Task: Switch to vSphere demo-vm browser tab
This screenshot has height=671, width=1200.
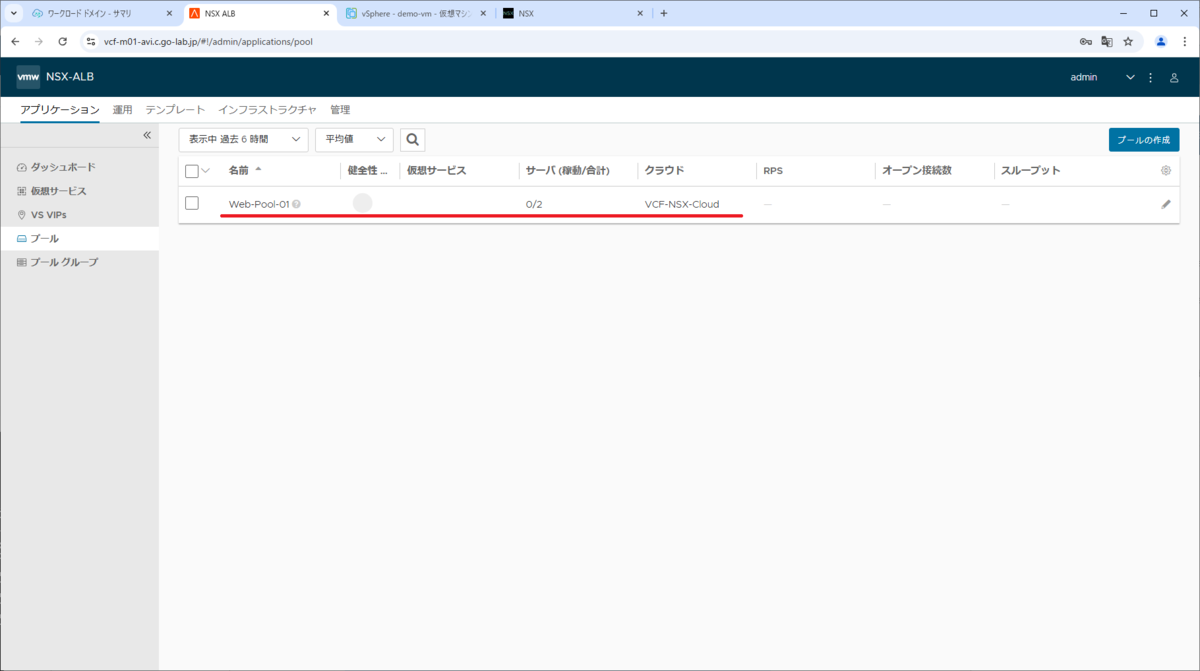Action: [417, 13]
